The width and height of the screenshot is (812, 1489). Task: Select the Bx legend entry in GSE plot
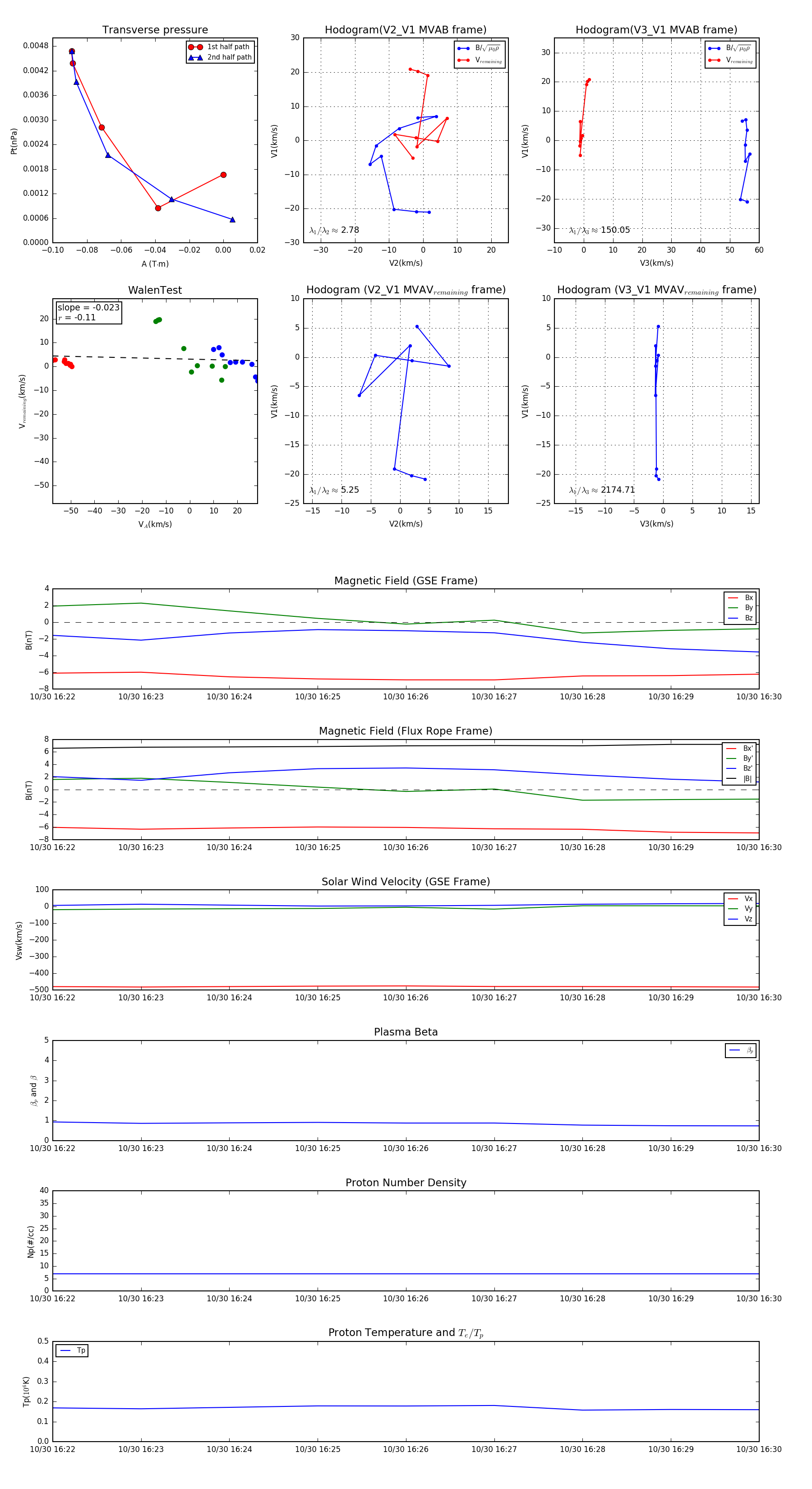tap(740, 598)
